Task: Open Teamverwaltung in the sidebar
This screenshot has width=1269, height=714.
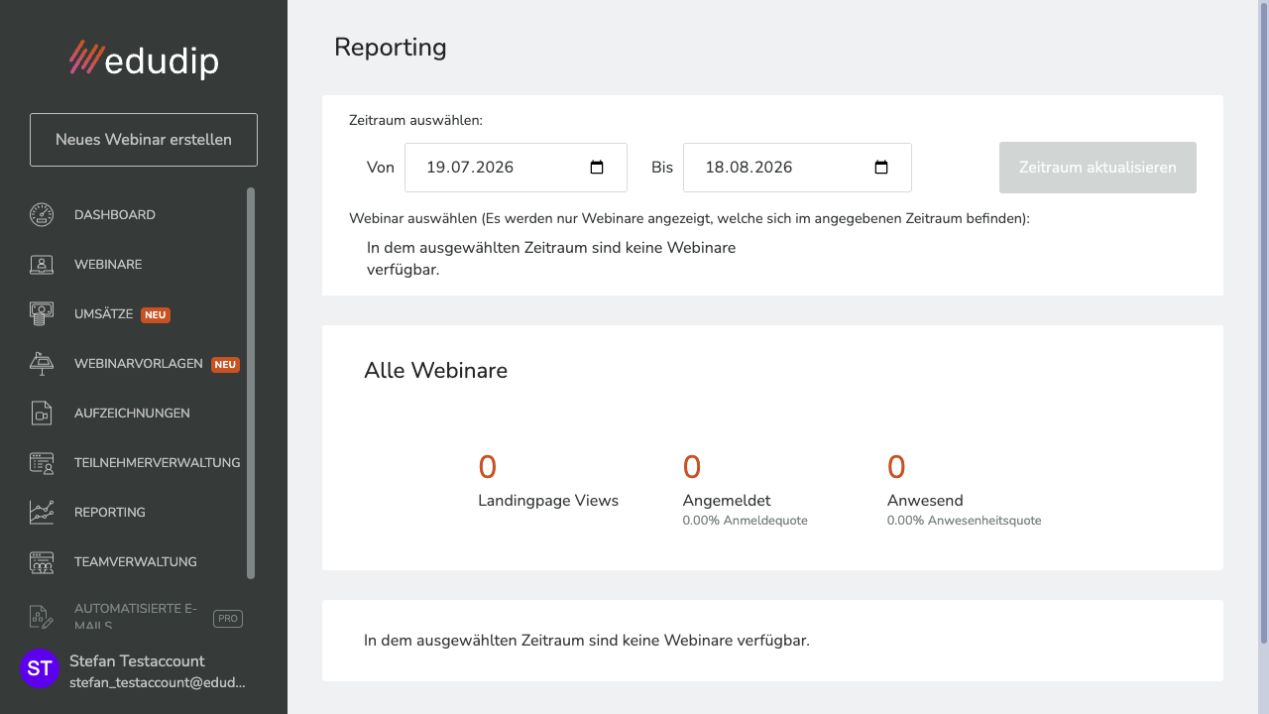Action: pyautogui.click(x=138, y=561)
